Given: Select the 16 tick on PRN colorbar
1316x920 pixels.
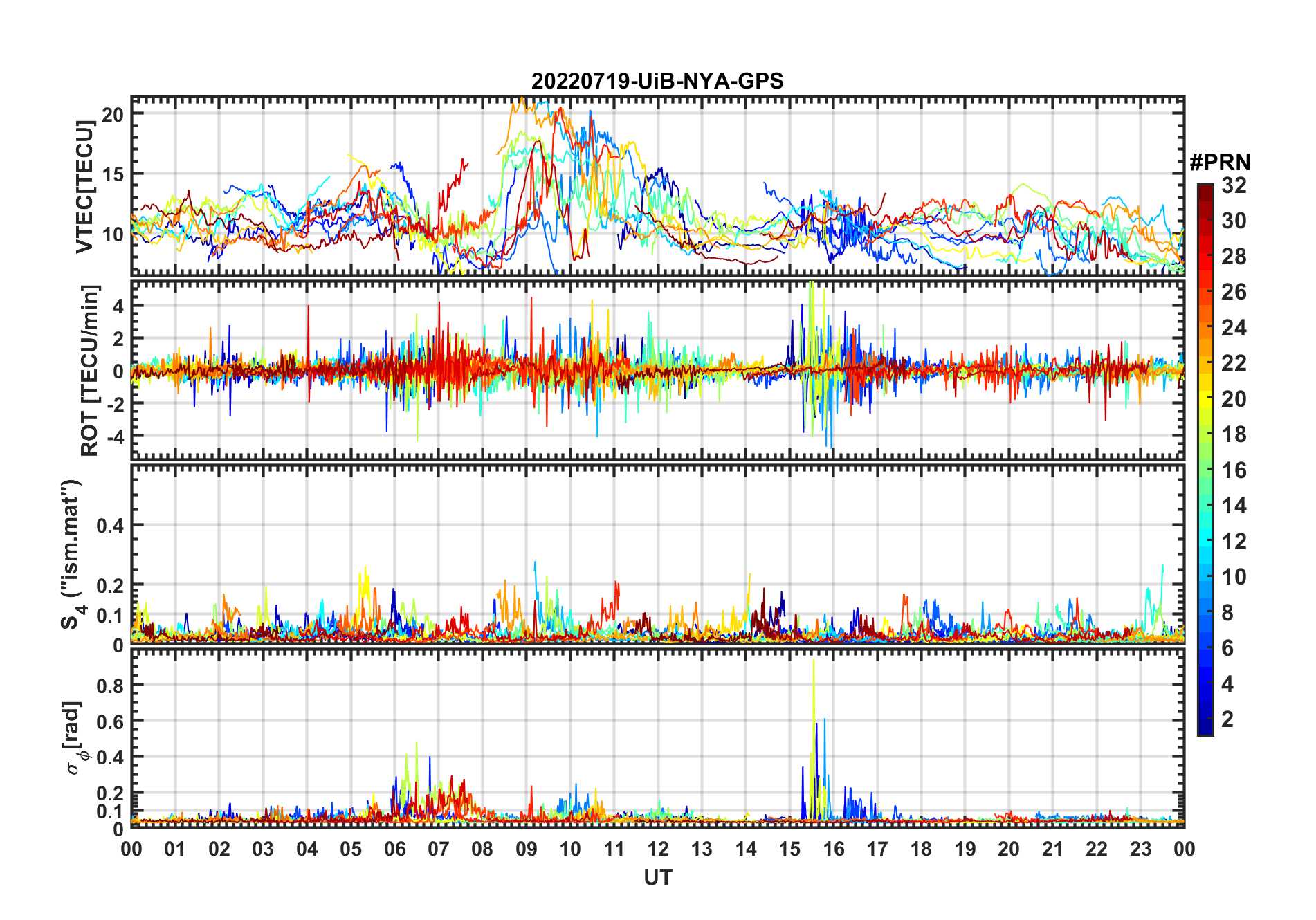Looking at the screenshot, I should click(x=1234, y=470).
